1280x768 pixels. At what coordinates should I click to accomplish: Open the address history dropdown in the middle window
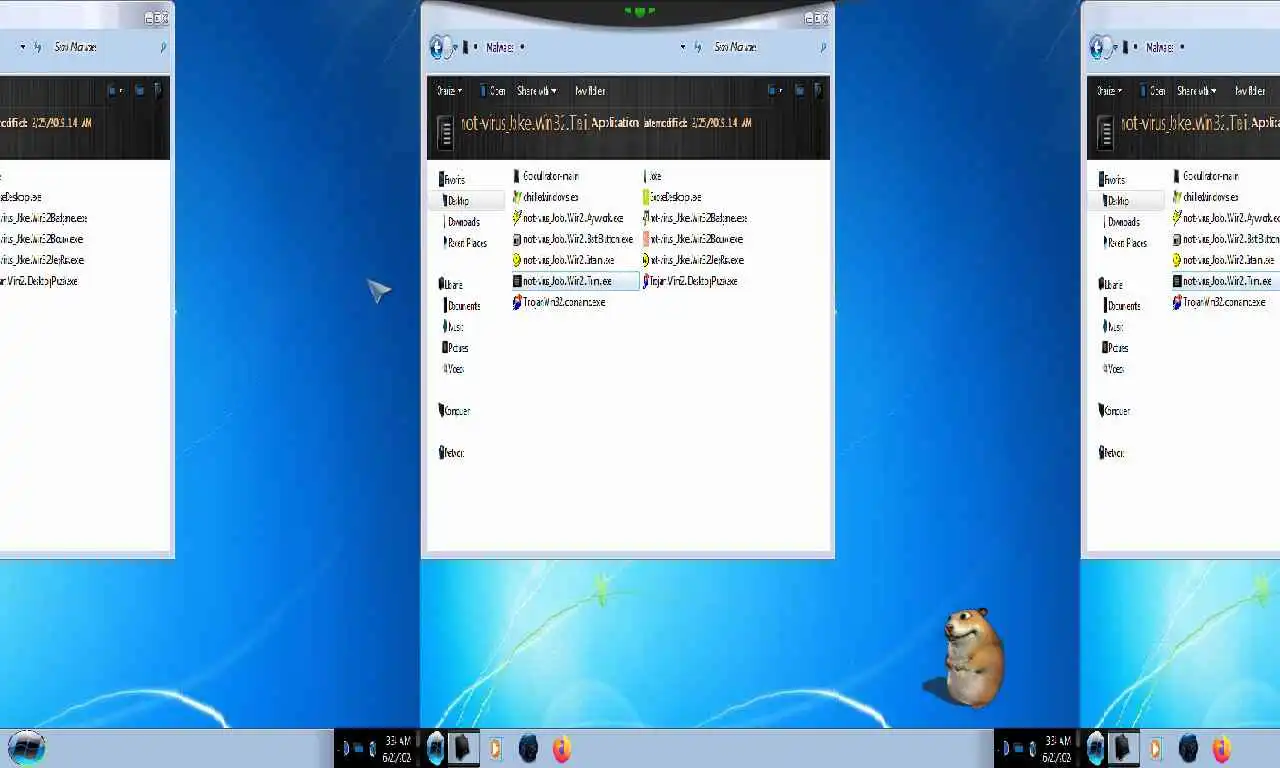coord(684,47)
